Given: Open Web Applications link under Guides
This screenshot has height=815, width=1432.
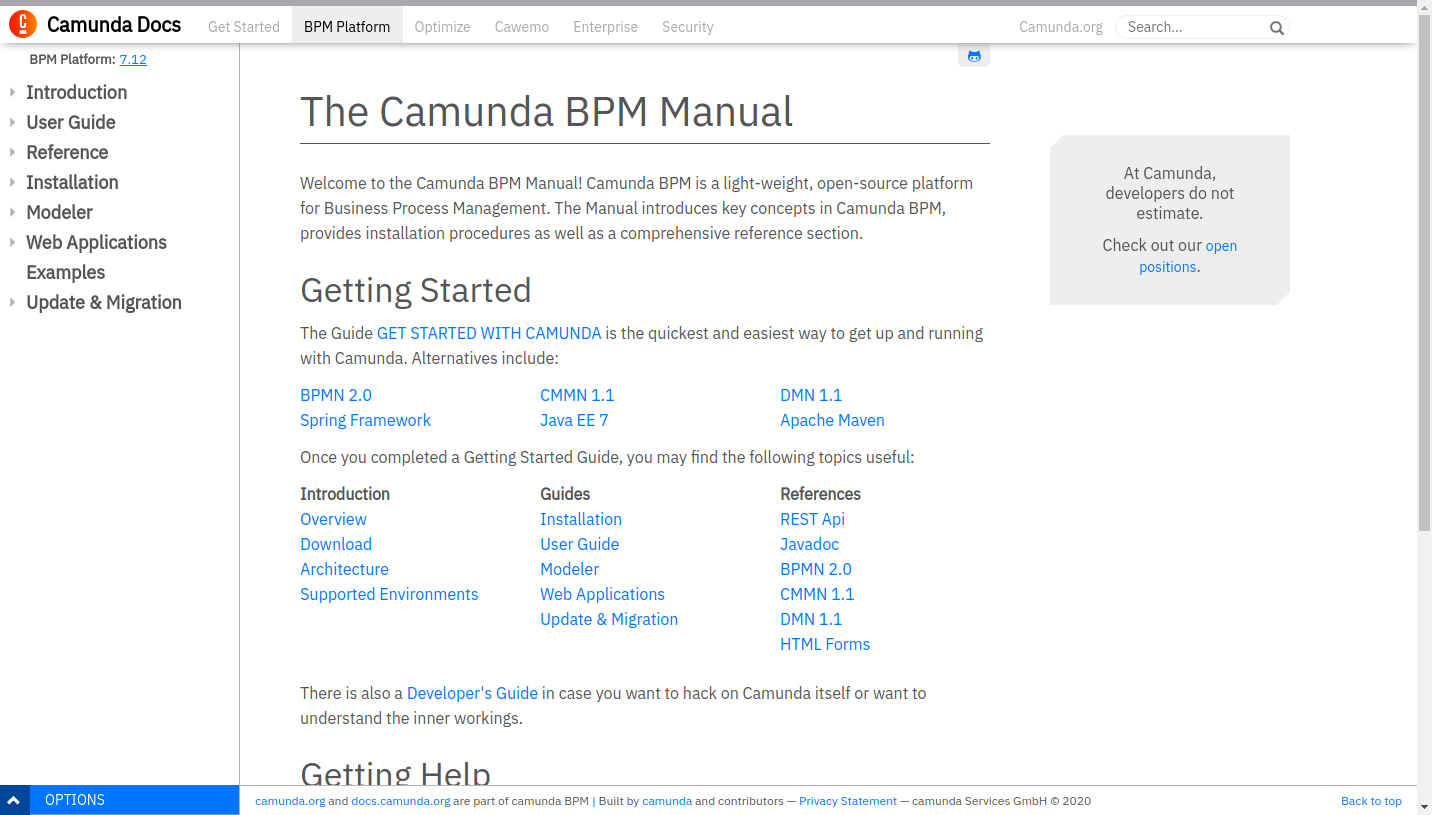Looking at the screenshot, I should [602, 594].
